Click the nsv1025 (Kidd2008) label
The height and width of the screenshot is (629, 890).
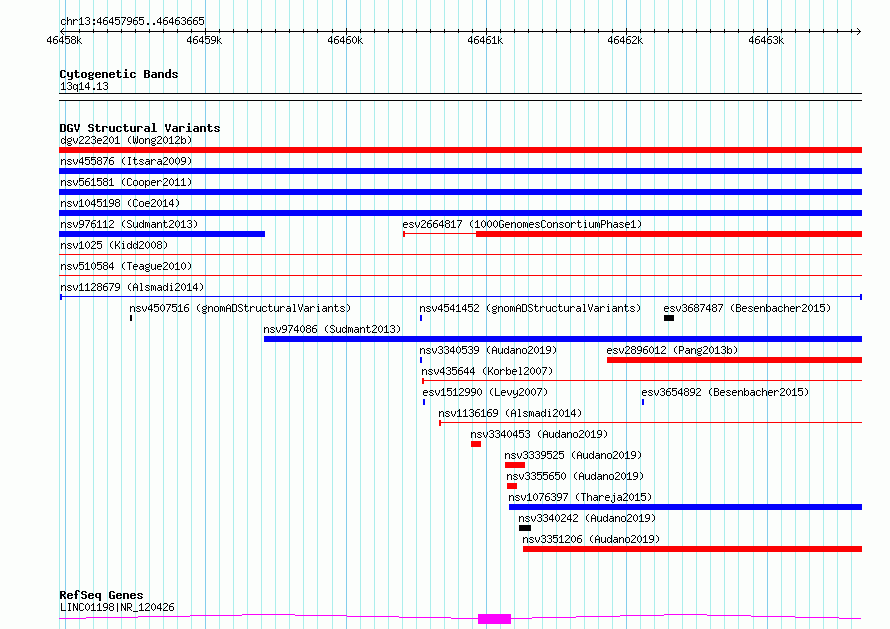(114, 245)
